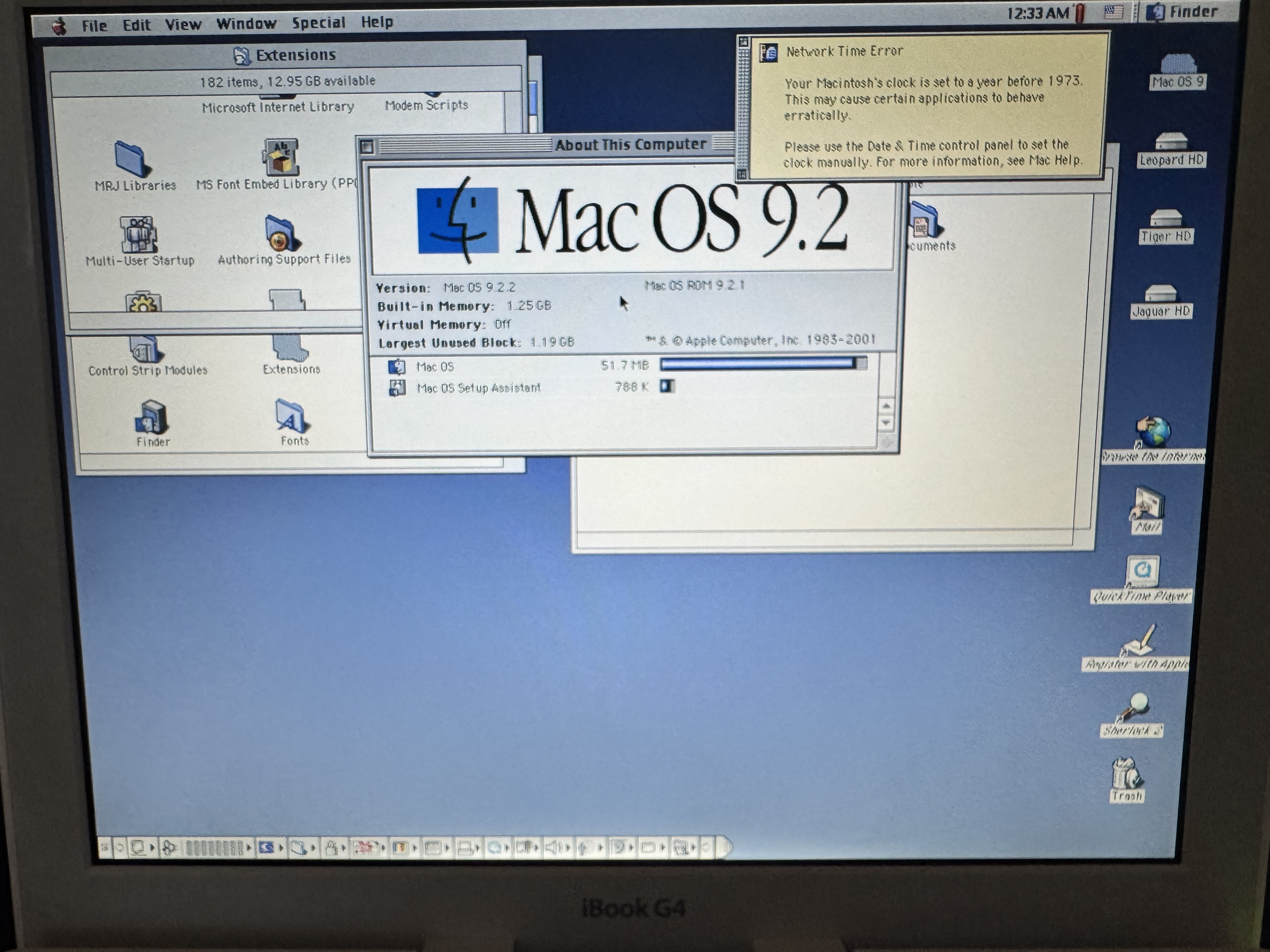The height and width of the screenshot is (952, 1270).
Task: Open the Help menu
Action: [377, 22]
